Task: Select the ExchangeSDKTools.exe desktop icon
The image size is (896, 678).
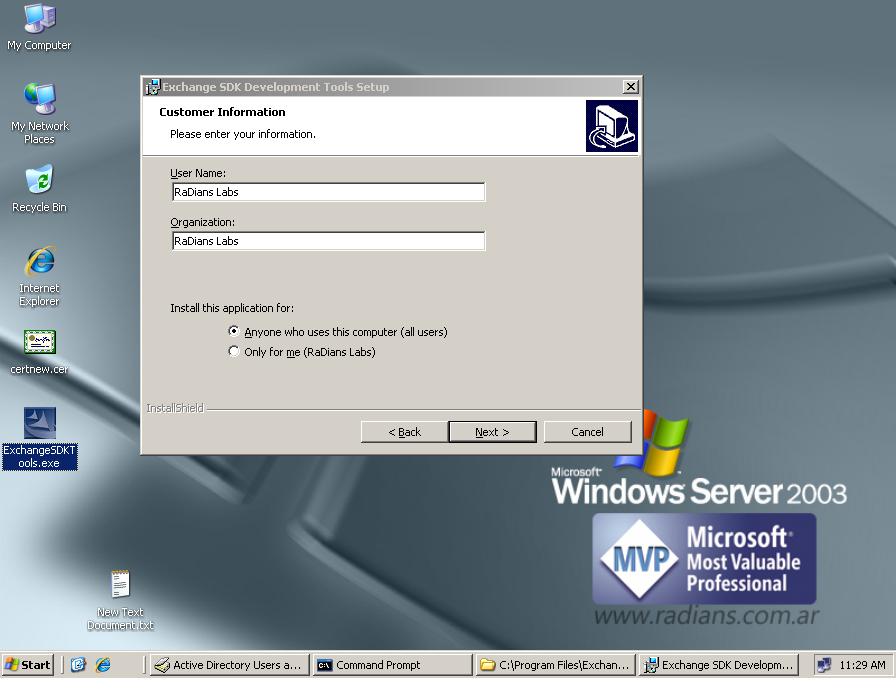Action: (39, 424)
